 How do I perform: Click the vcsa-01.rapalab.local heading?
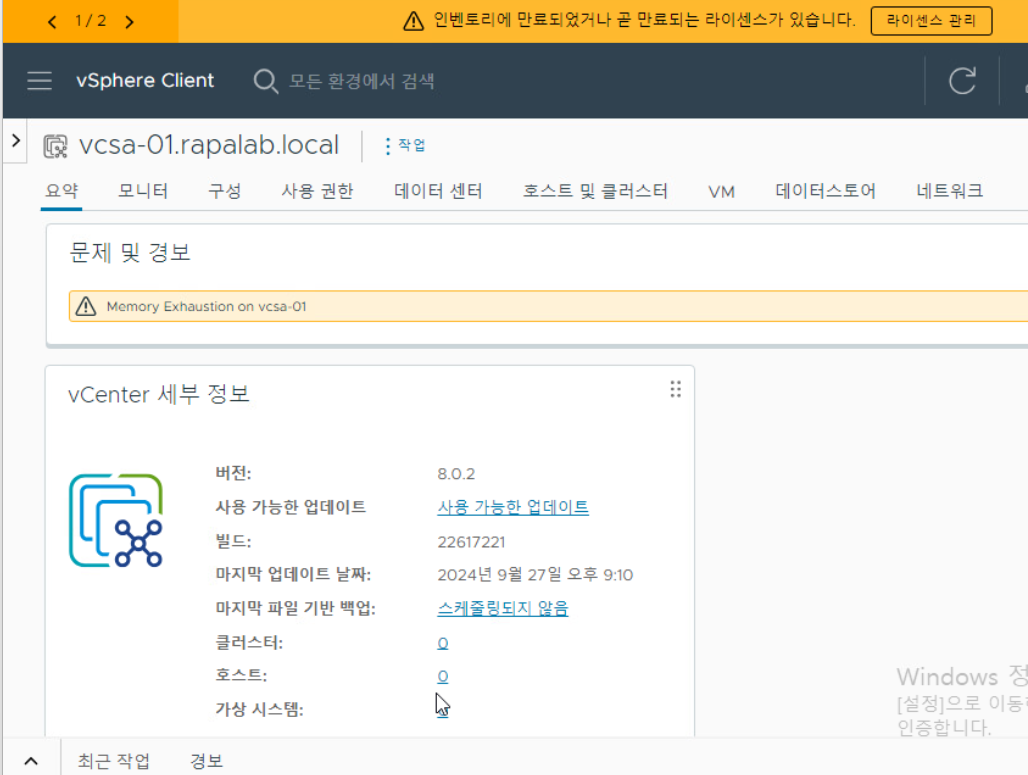(x=208, y=145)
